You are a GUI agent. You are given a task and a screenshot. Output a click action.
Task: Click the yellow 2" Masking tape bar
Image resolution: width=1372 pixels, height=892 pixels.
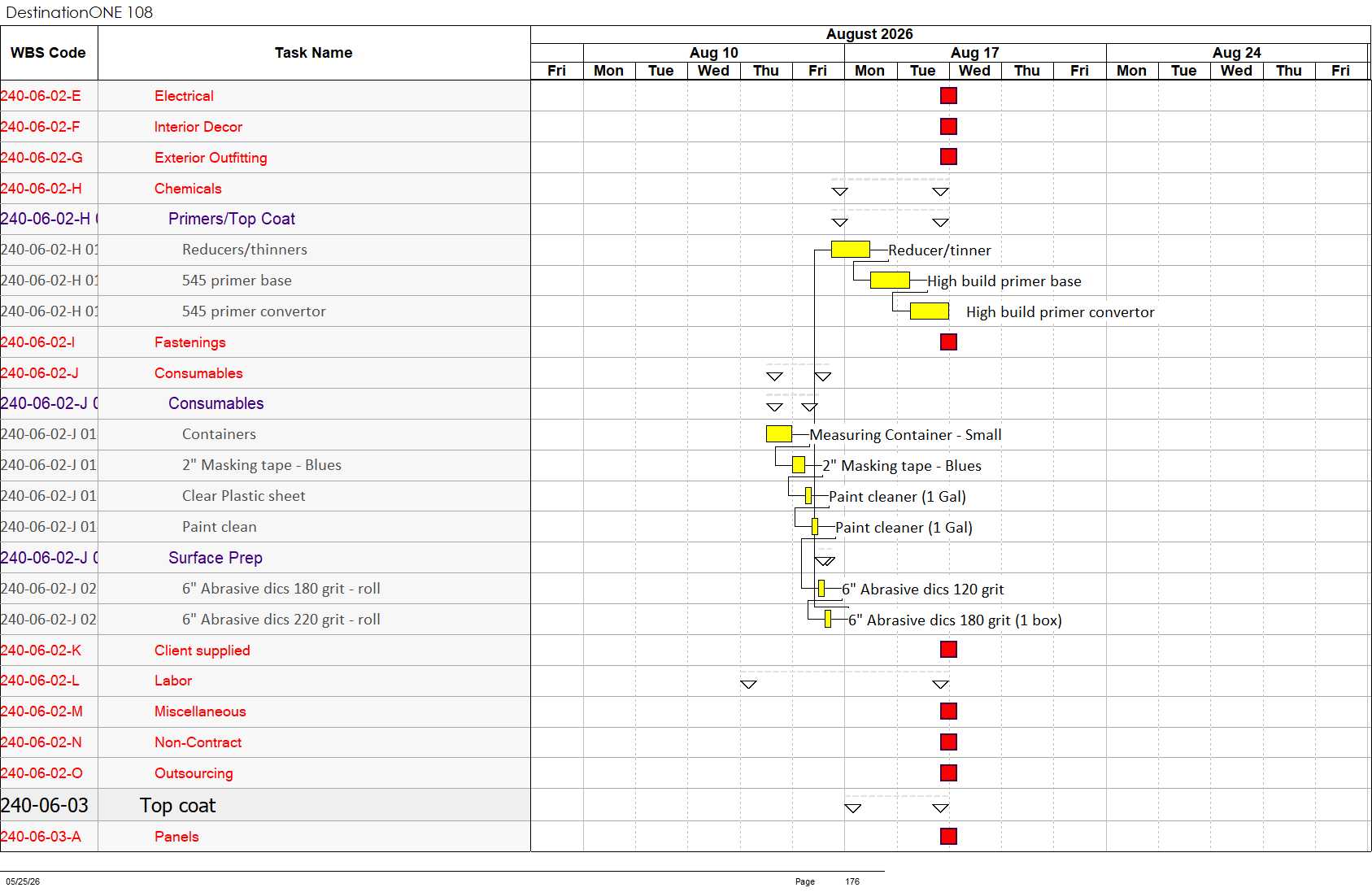pyautogui.click(x=799, y=464)
